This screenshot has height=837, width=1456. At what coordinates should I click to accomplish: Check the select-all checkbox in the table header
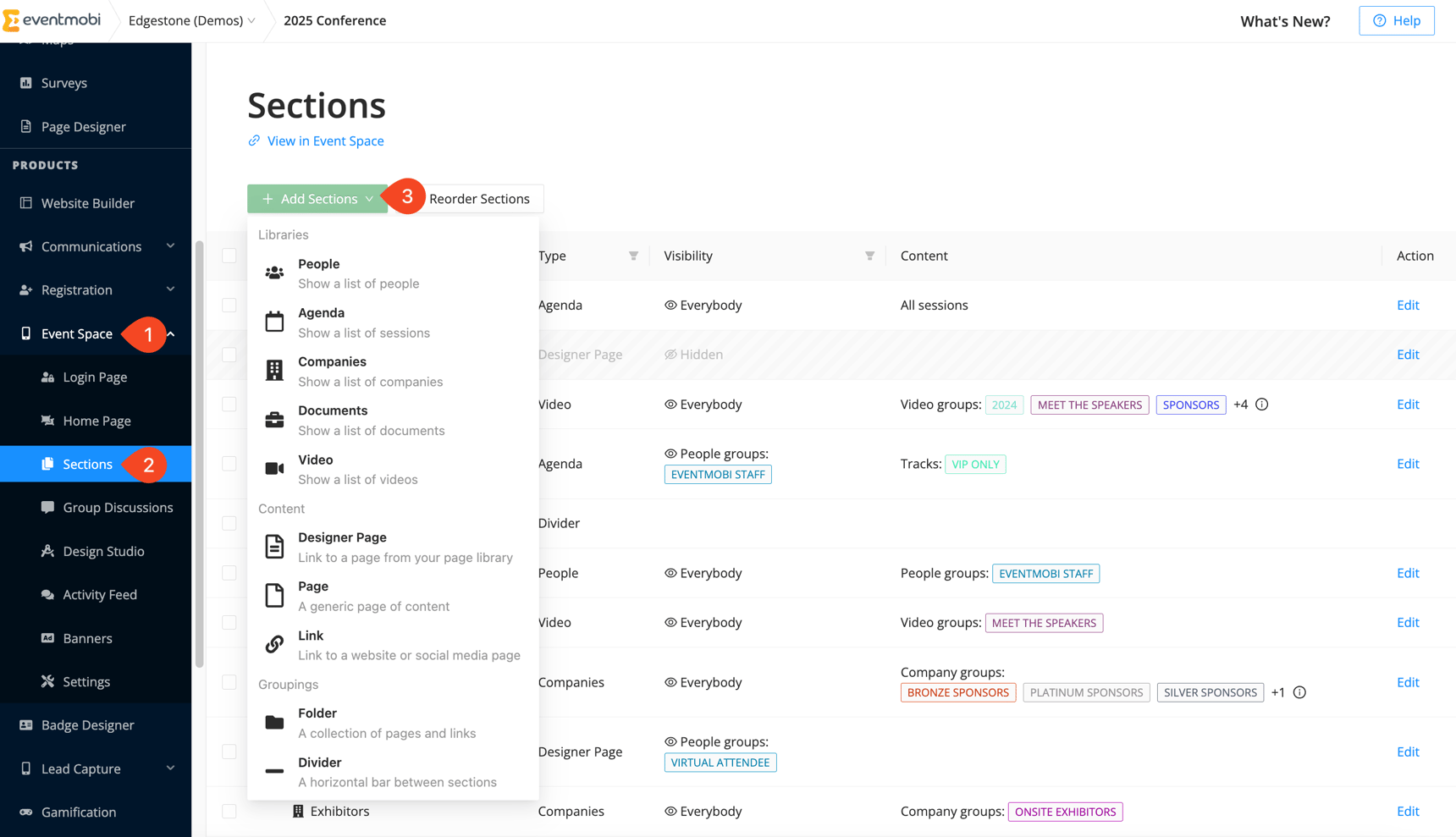point(229,256)
